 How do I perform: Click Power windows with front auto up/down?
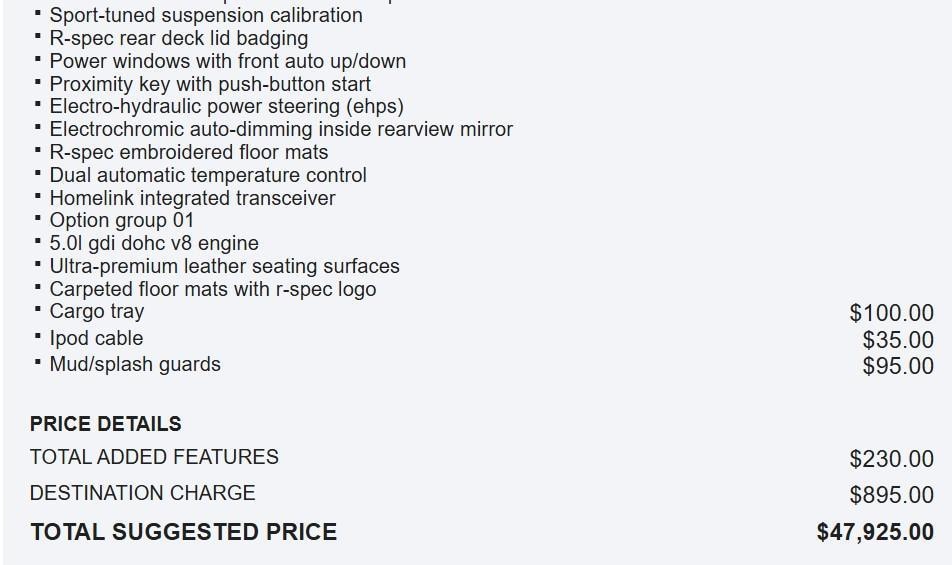coord(227,62)
